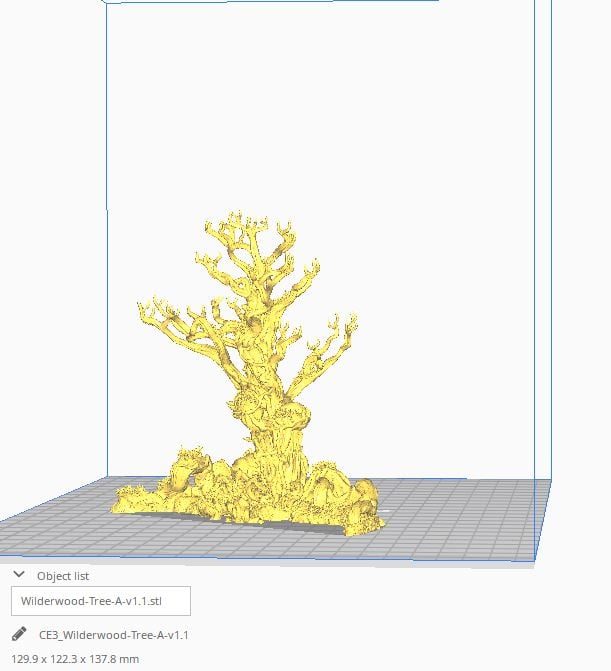Click the pencil icon to rename job
This screenshot has width=611, height=671.
pos(19,634)
